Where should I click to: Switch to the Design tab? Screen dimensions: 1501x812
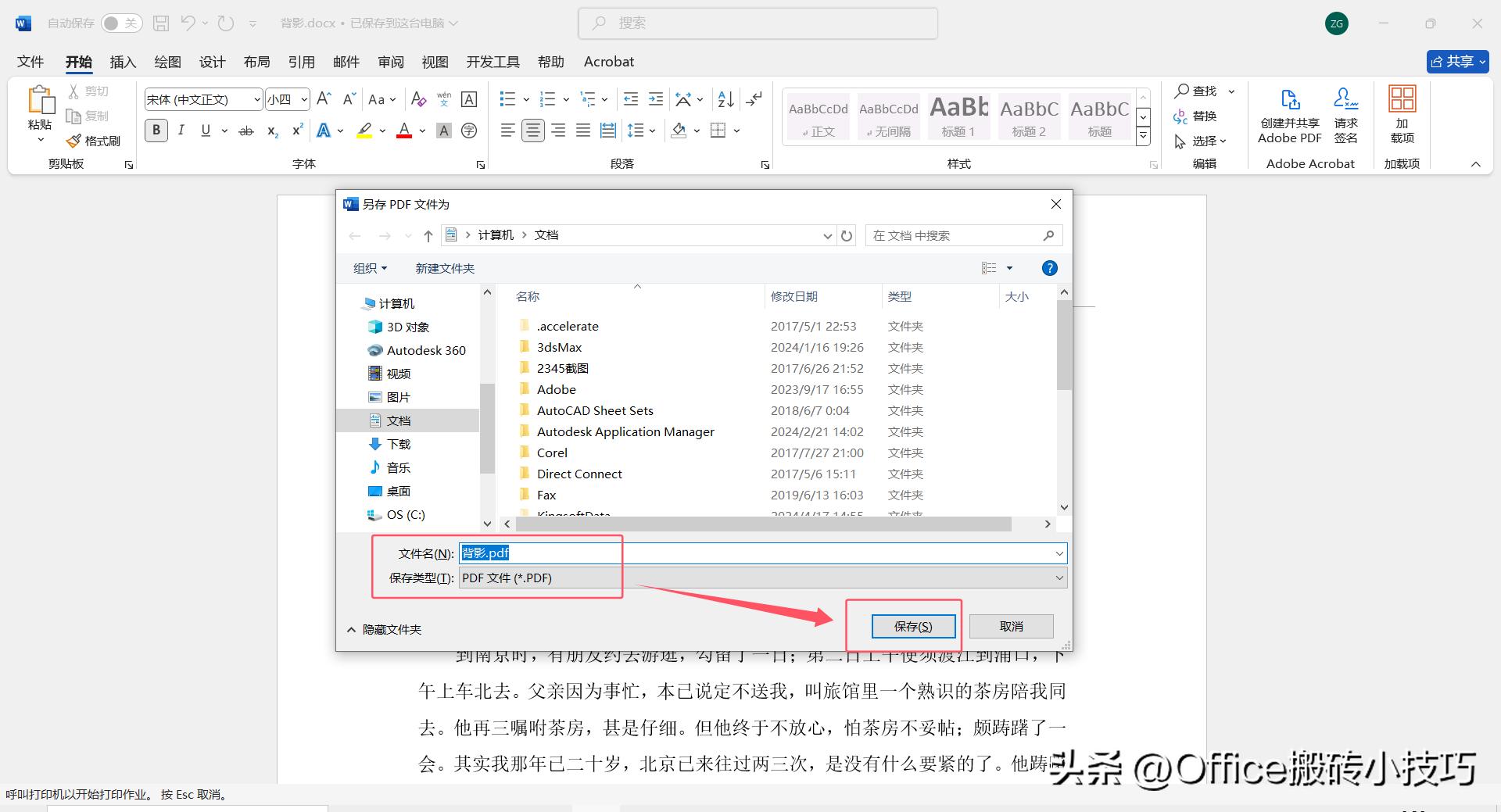point(212,62)
